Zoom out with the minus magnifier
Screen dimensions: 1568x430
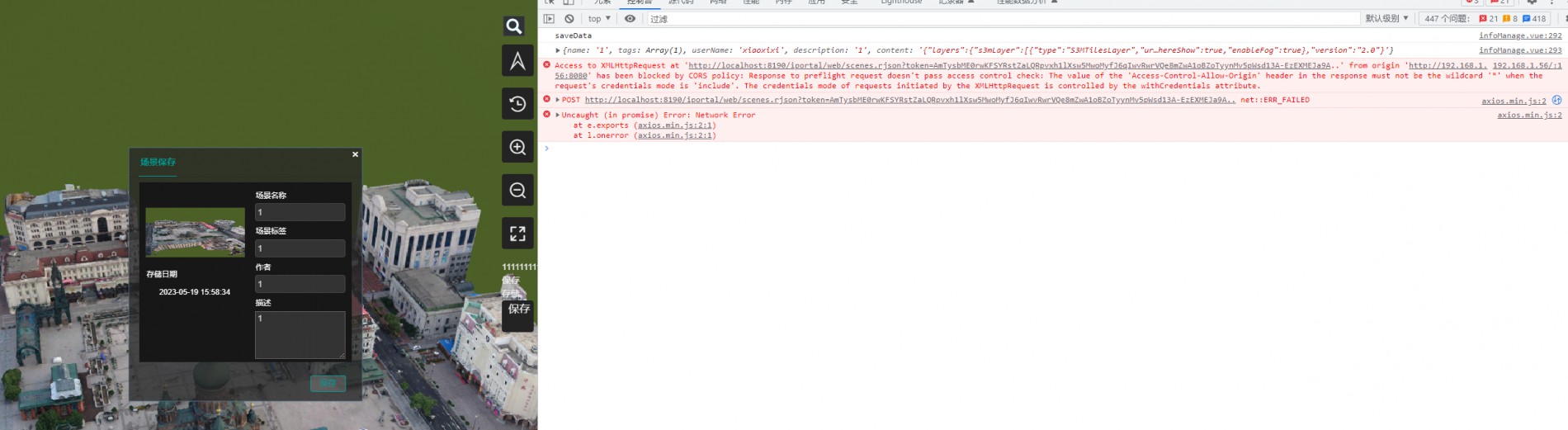(517, 191)
